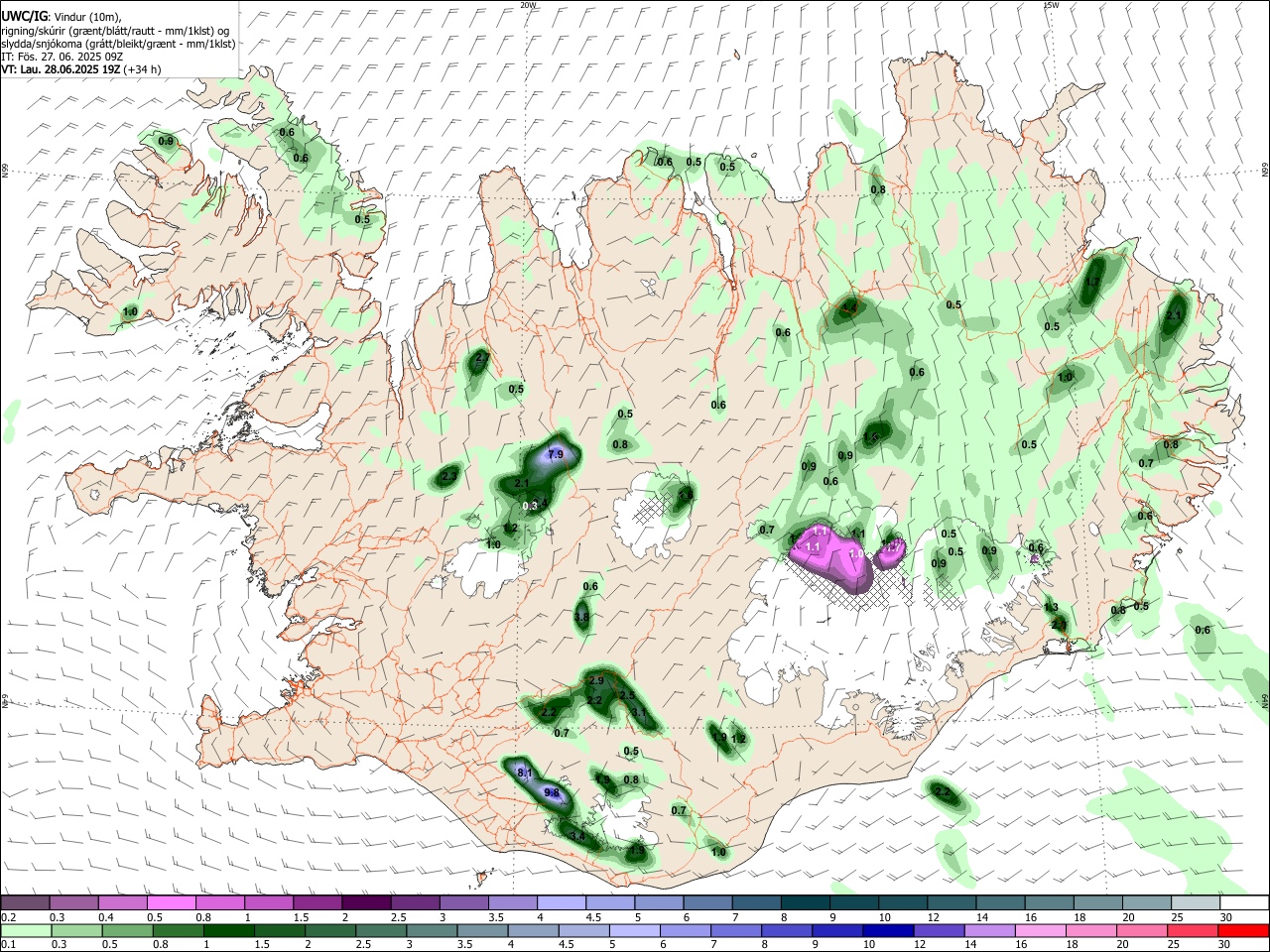Select the 2.3 rainfall value label
Screen dimensions: 1270x952
coord(448,477)
